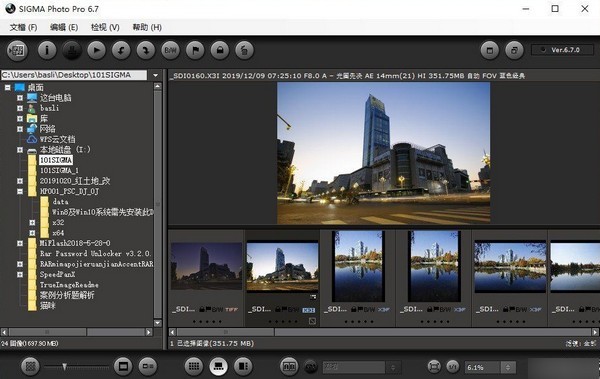
Task: Switch to preview-with-filmstrip layout
Action: pos(218,366)
